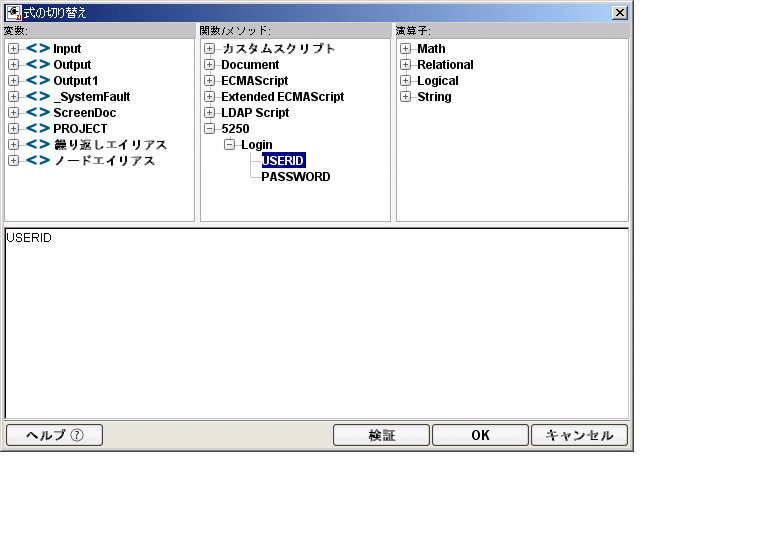The image size is (766, 535).
Task: Expand the Math operators node
Action: coord(405,48)
